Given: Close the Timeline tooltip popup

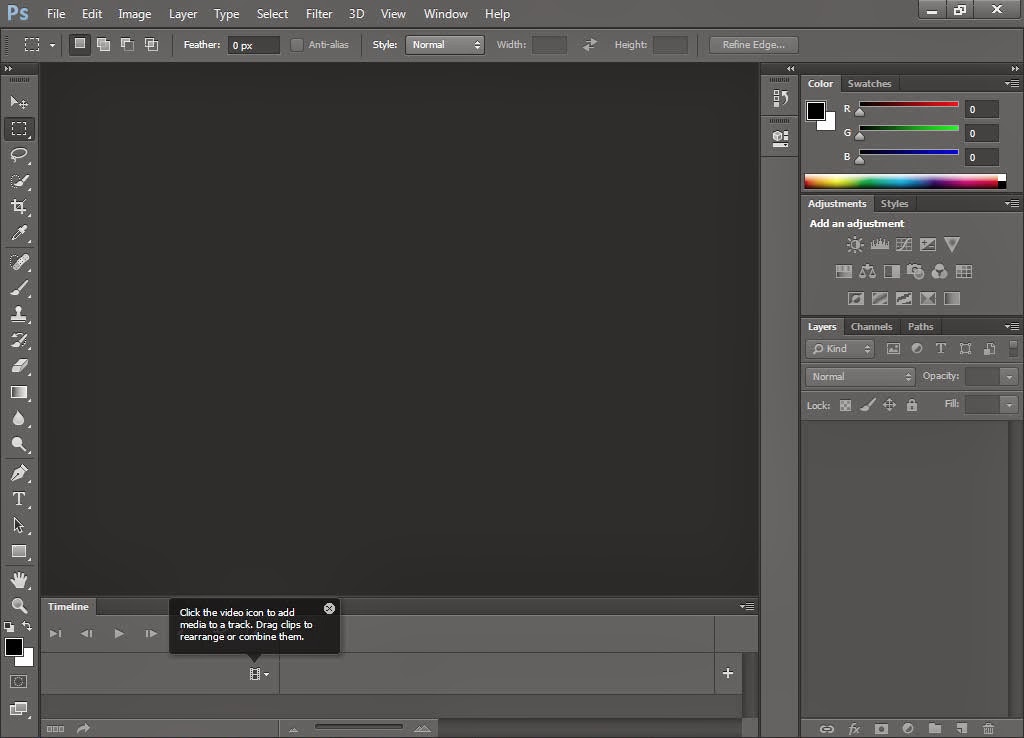Looking at the screenshot, I should click(329, 608).
